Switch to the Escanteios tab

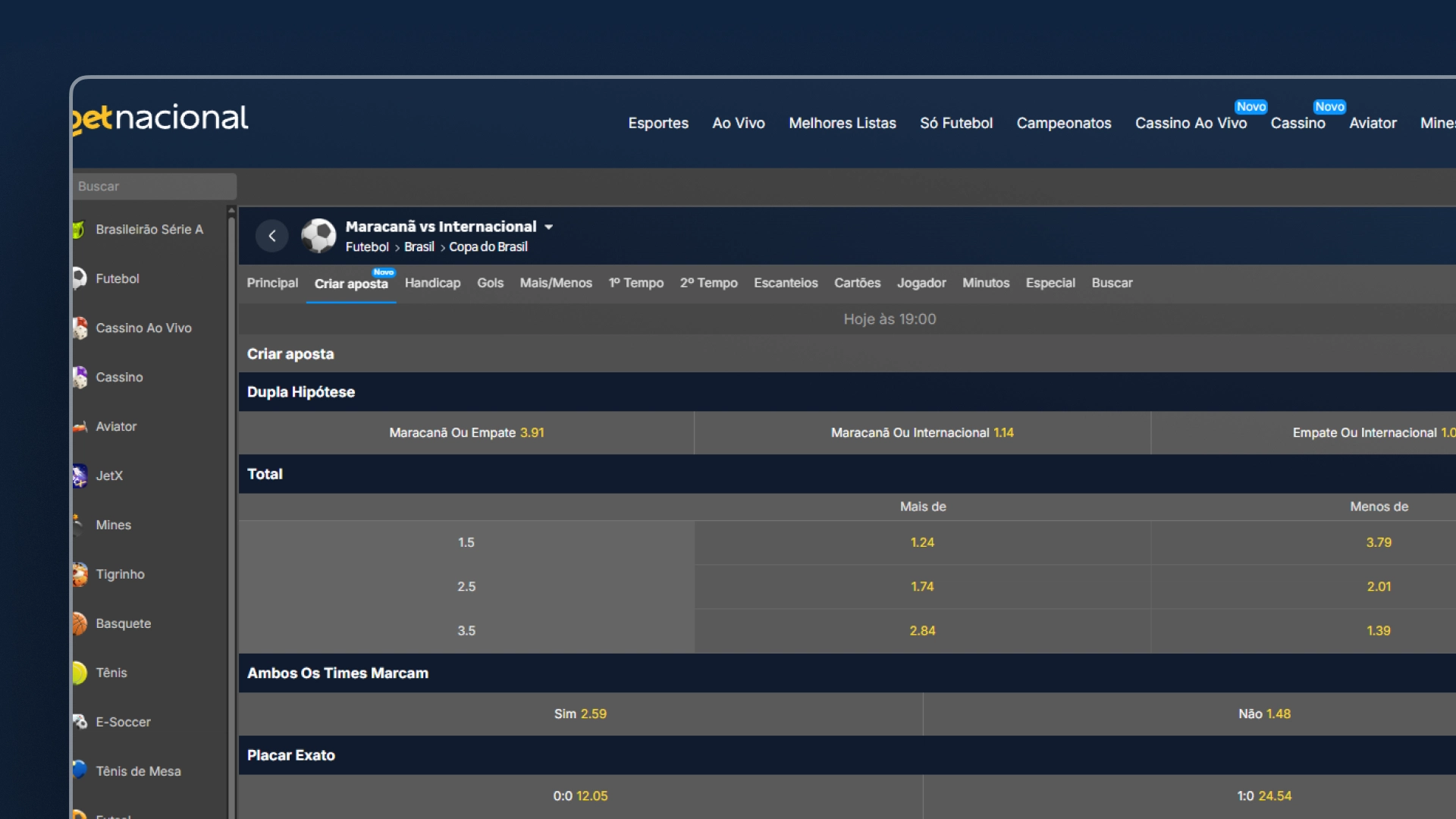tap(786, 283)
